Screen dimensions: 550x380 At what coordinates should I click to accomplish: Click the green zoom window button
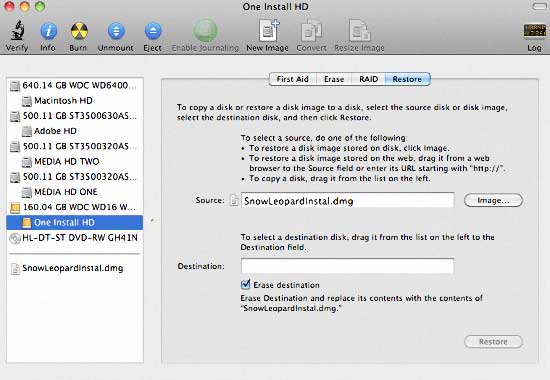coord(40,6)
